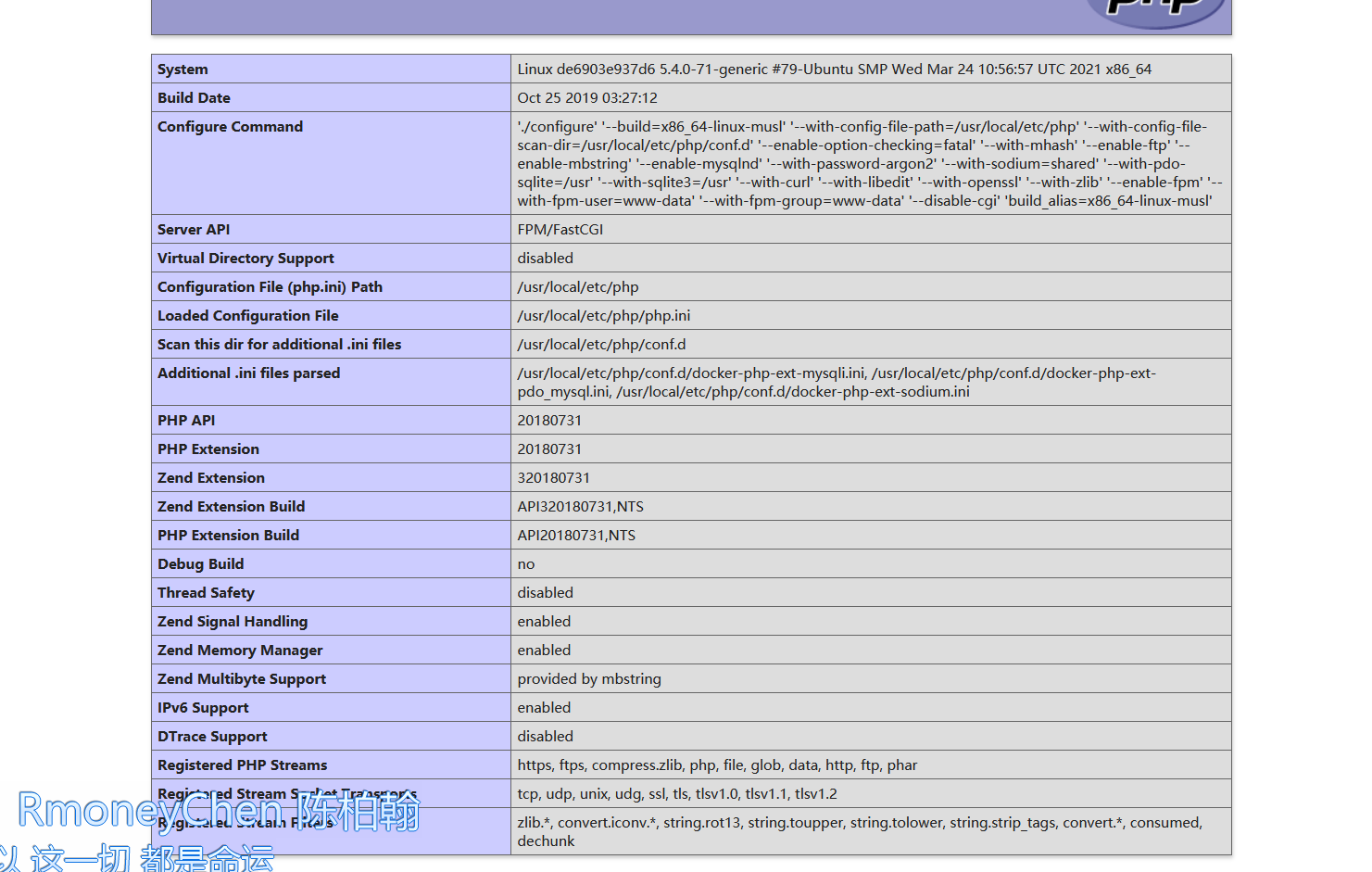Click Zend Signal Handling 'enabled' value
1372x872 pixels.
point(544,622)
